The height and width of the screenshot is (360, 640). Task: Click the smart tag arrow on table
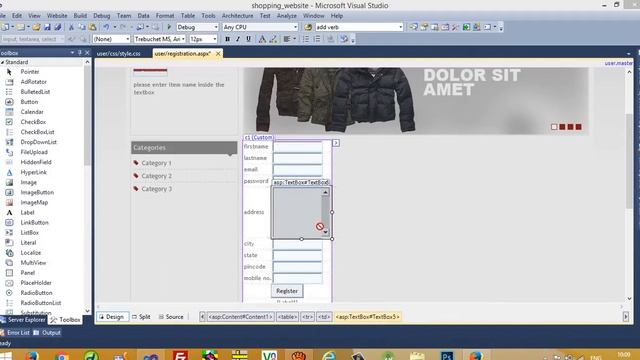click(x=336, y=143)
